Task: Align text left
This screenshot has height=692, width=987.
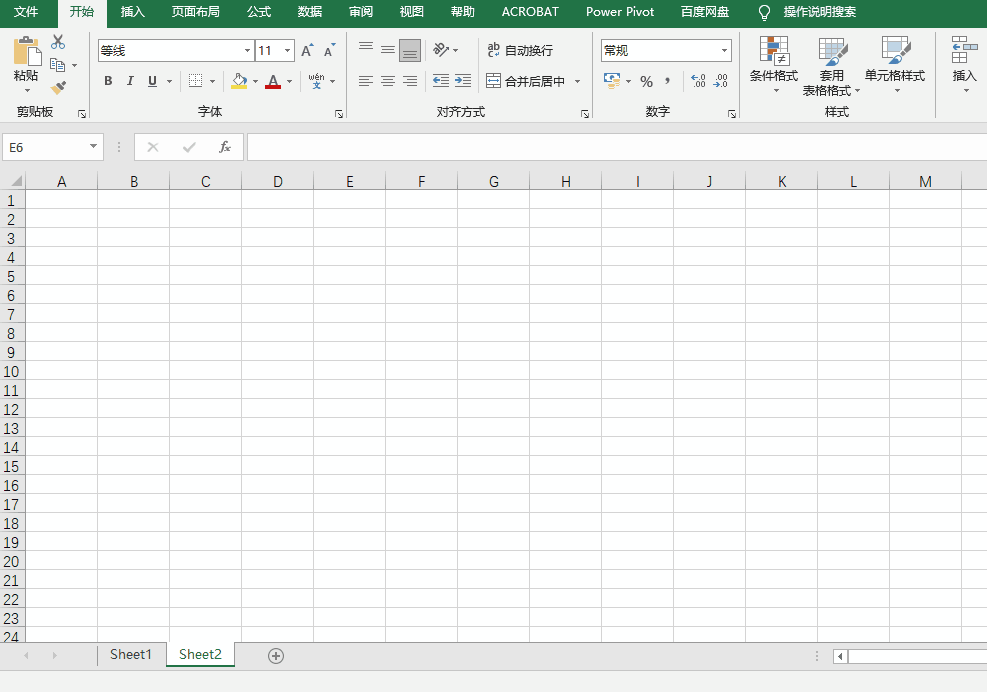Action: click(x=366, y=81)
